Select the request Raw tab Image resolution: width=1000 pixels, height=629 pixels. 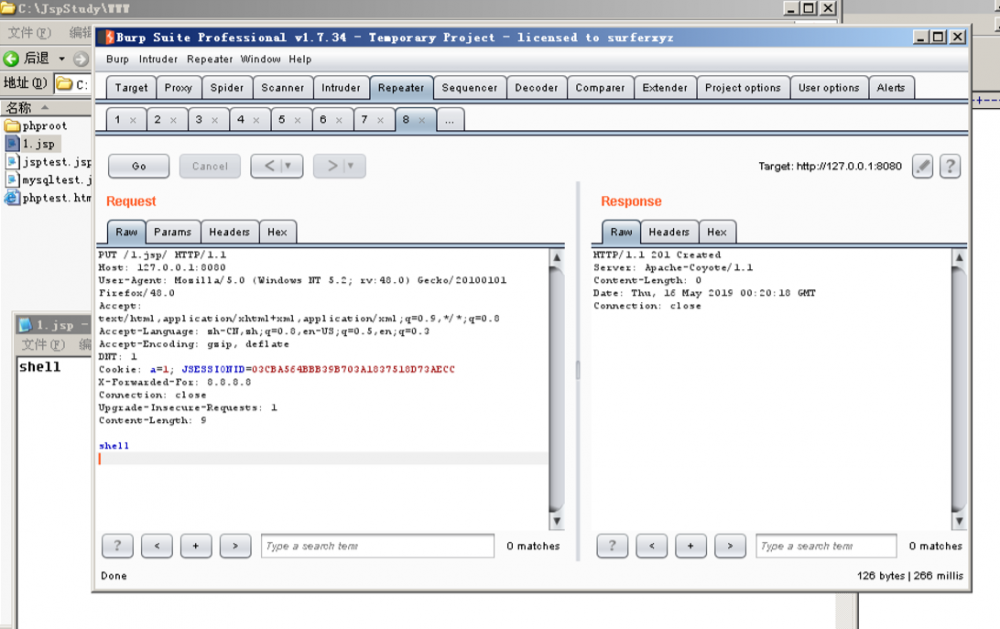(x=126, y=232)
